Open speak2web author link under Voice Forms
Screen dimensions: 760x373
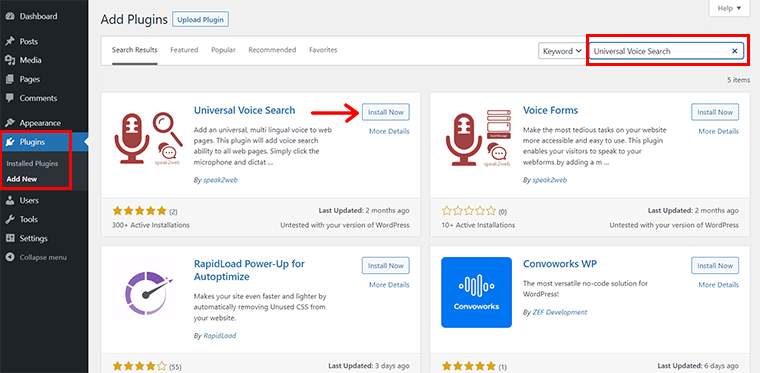550,180
